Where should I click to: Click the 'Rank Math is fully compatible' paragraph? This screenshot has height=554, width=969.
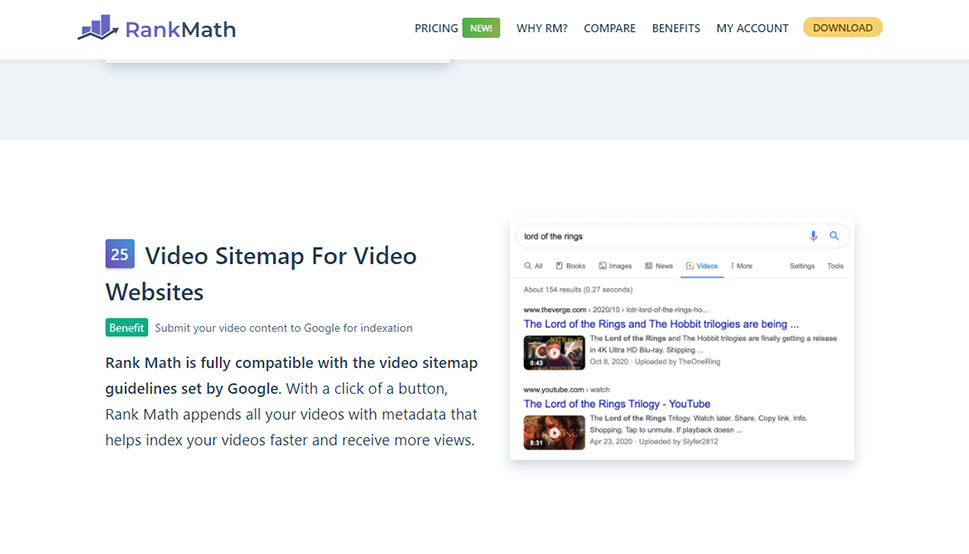pyautogui.click(x=291, y=401)
